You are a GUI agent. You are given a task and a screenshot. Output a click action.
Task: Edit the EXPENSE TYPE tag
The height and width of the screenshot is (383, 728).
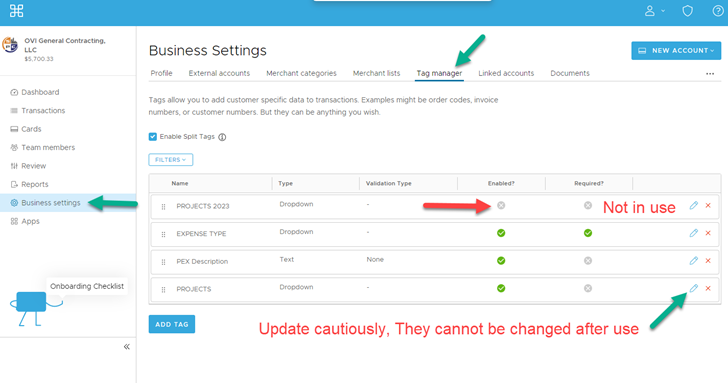tap(694, 233)
